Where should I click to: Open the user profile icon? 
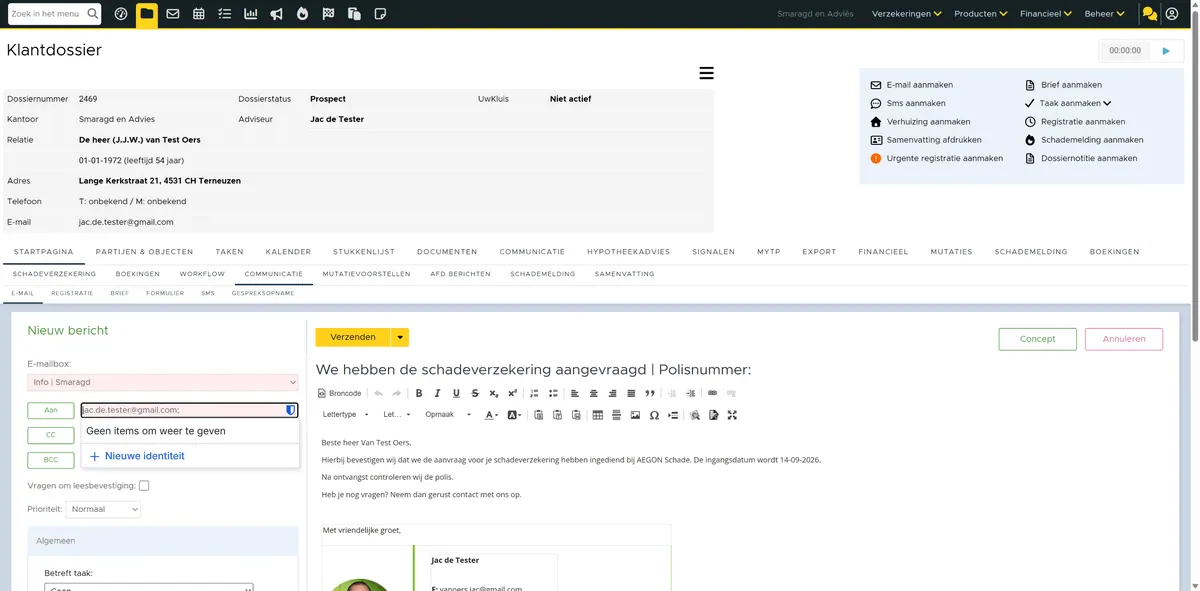[x=1172, y=14]
